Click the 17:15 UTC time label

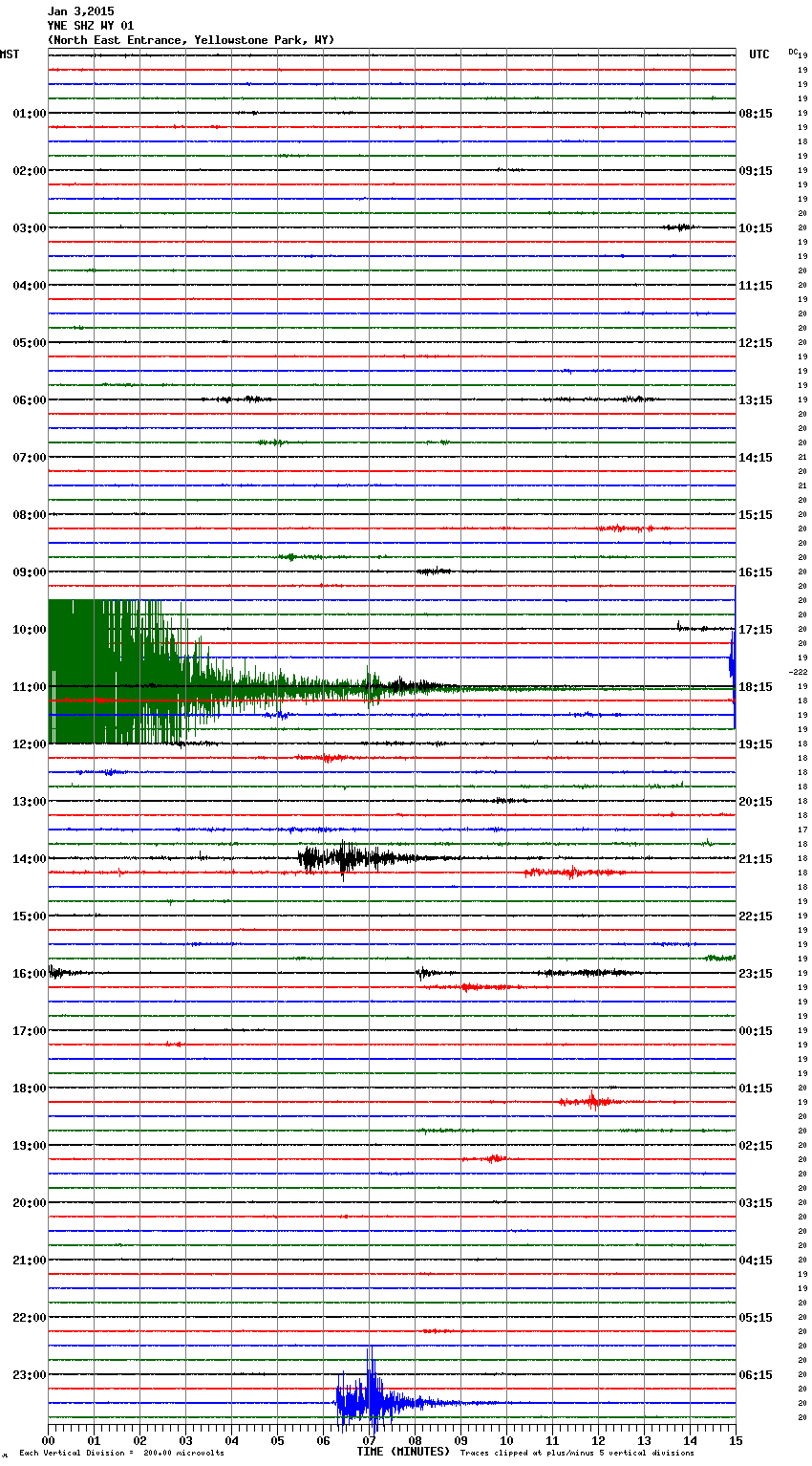coord(756,630)
